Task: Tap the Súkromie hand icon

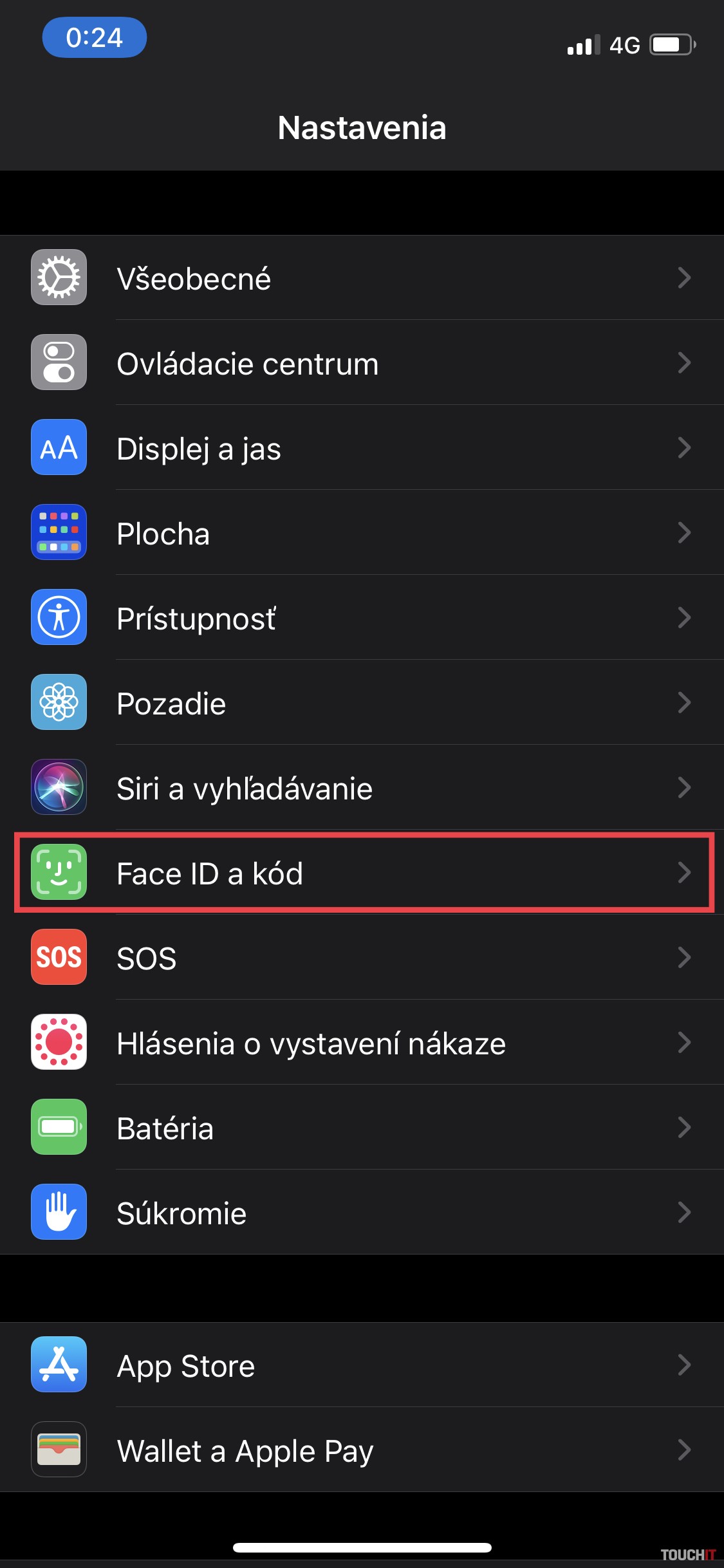Action: (59, 1212)
